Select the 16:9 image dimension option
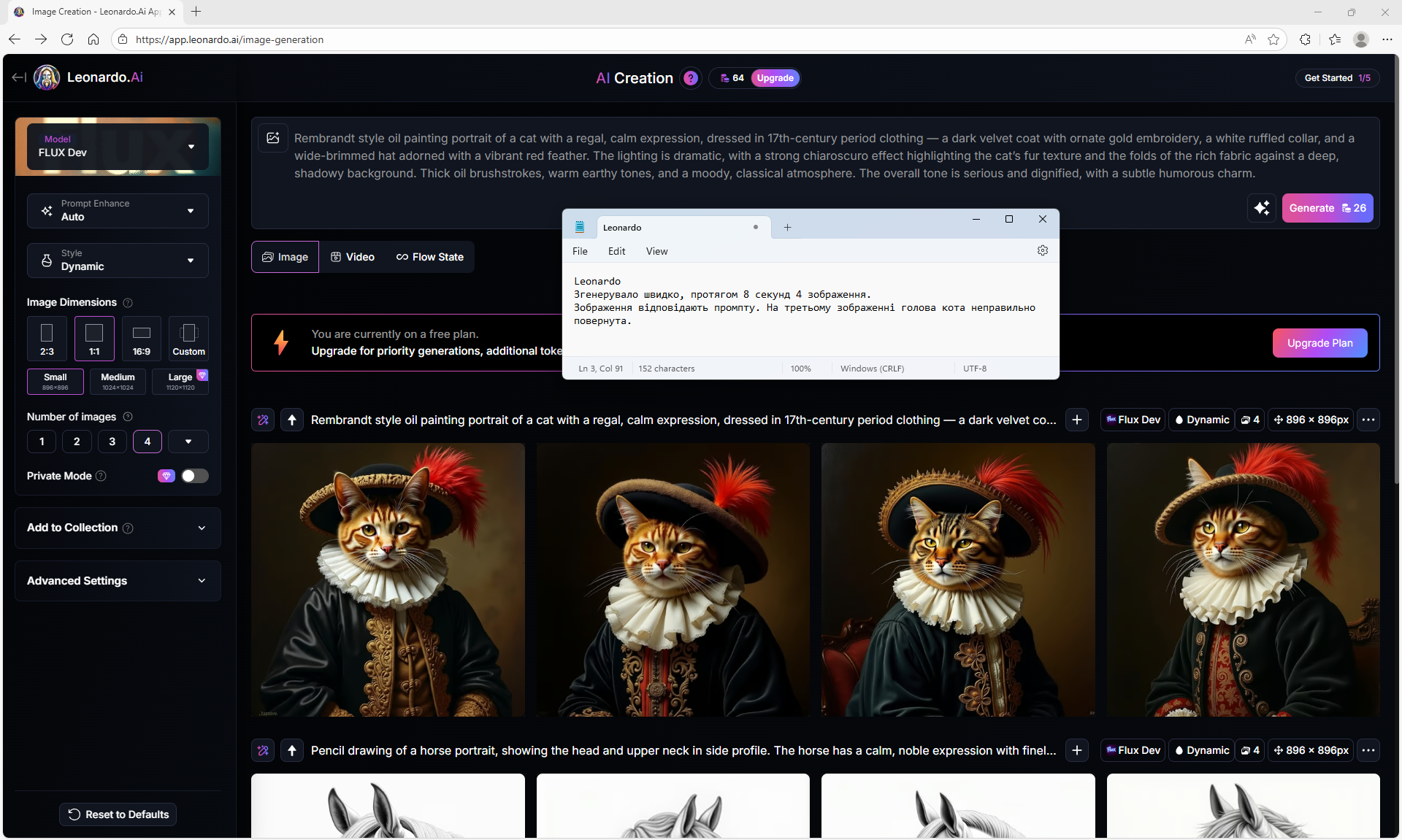Image resolution: width=1402 pixels, height=840 pixels. pyautogui.click(x=141, y=339)
